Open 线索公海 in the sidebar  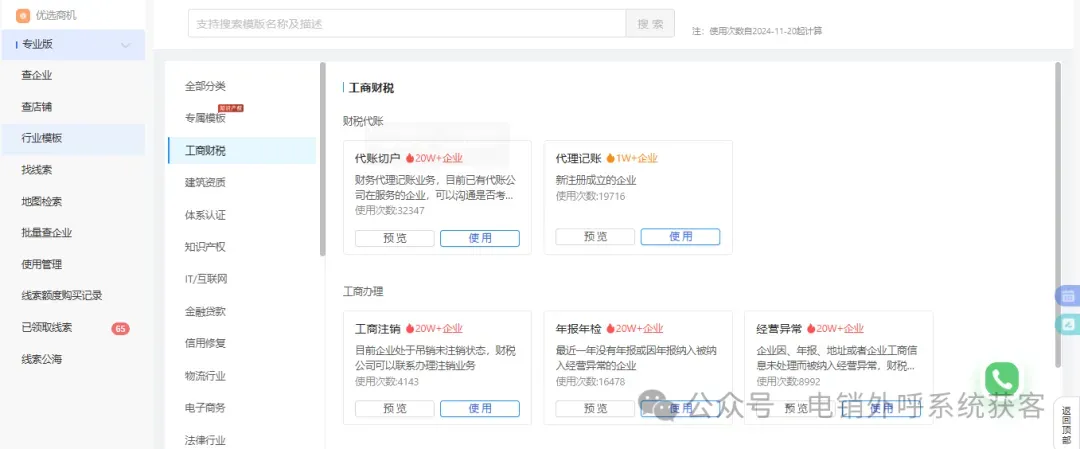pyautogui.click(x=72, y=359)
